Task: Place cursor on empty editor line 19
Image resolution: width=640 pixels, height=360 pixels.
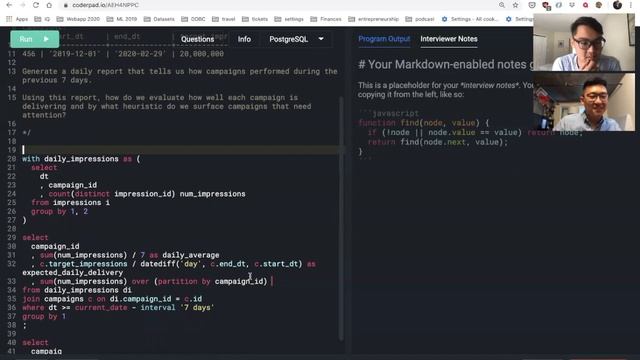Action: click(x=180, y=150)
